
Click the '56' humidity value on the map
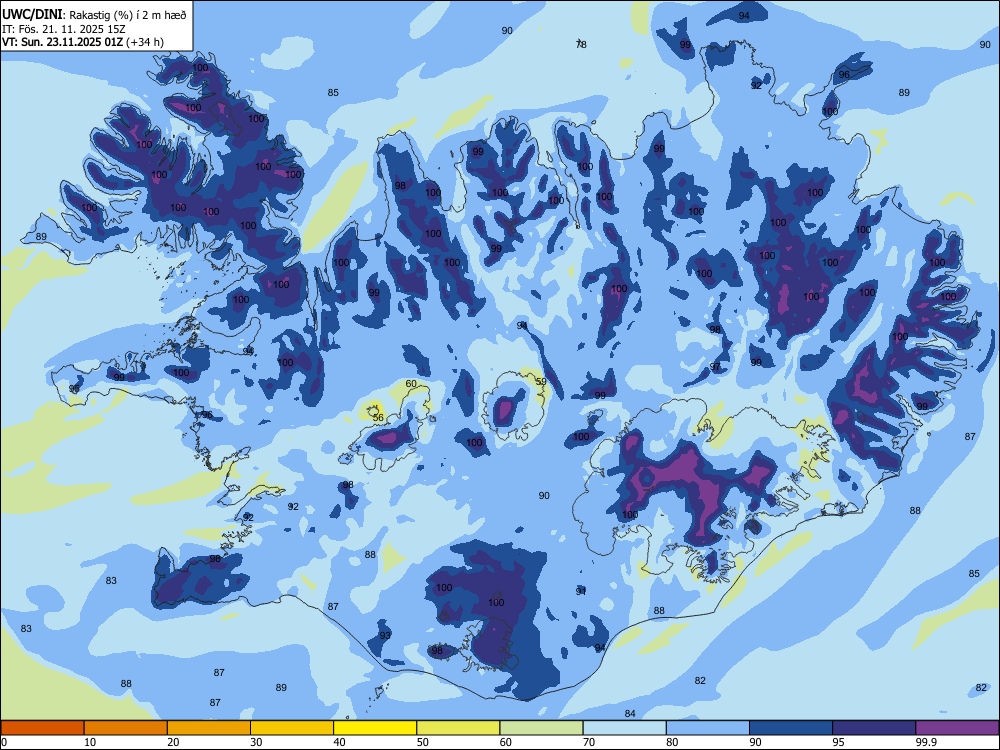point(378,418)
